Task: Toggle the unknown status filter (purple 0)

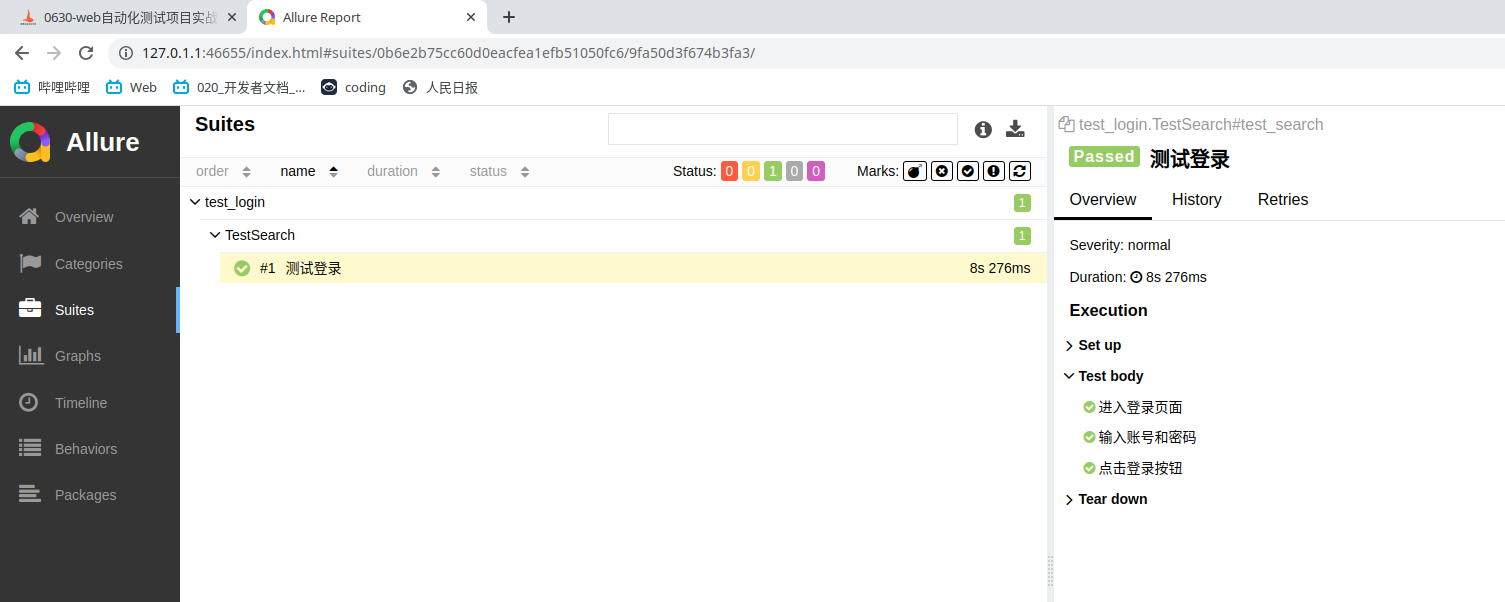Action: click(x=816, y=171)
